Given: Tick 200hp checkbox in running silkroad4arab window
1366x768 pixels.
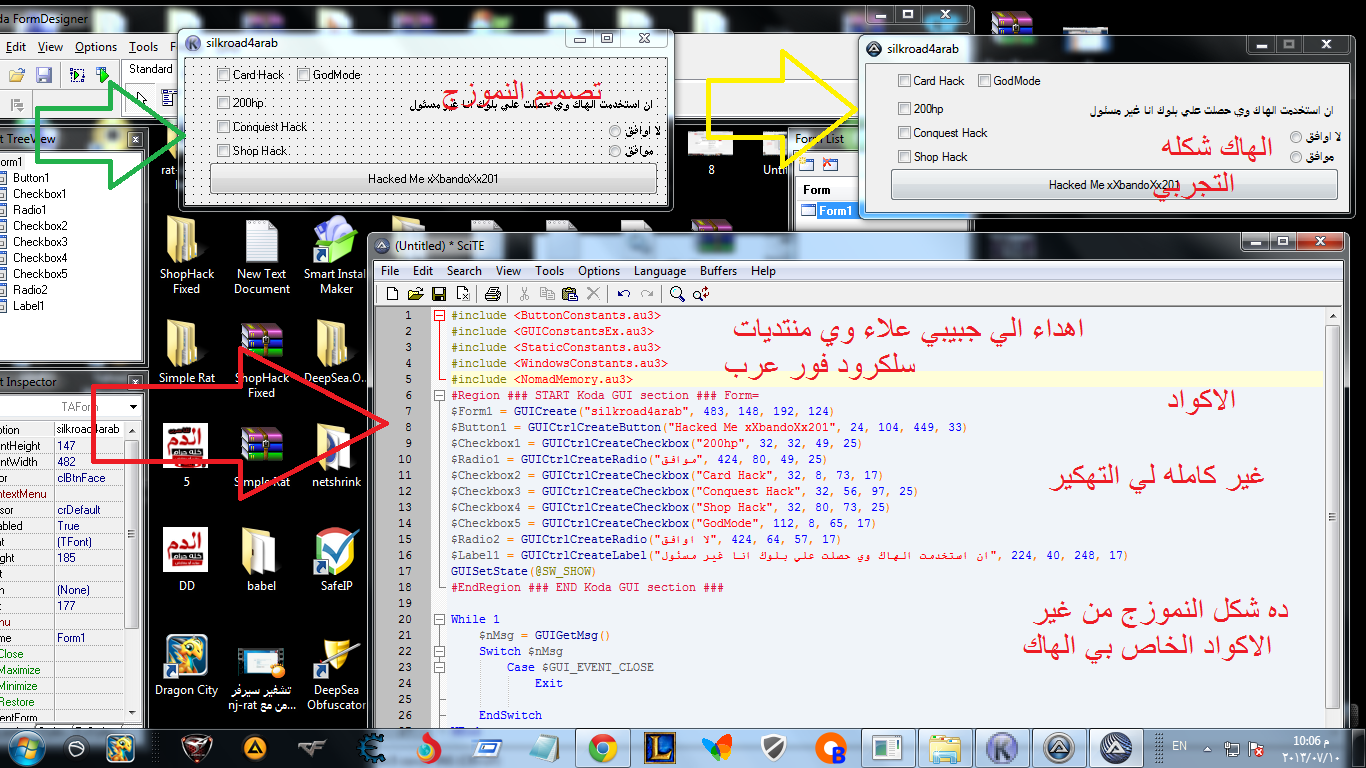Looking at the screenshot, I should point(904,109).
